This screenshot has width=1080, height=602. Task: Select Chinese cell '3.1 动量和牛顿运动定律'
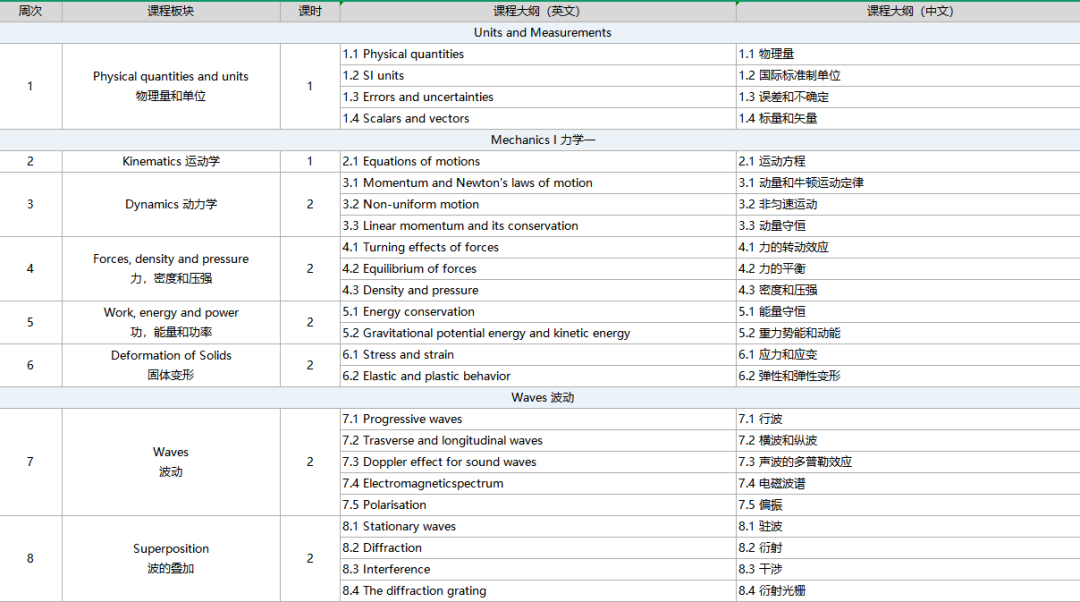[908, 183]
